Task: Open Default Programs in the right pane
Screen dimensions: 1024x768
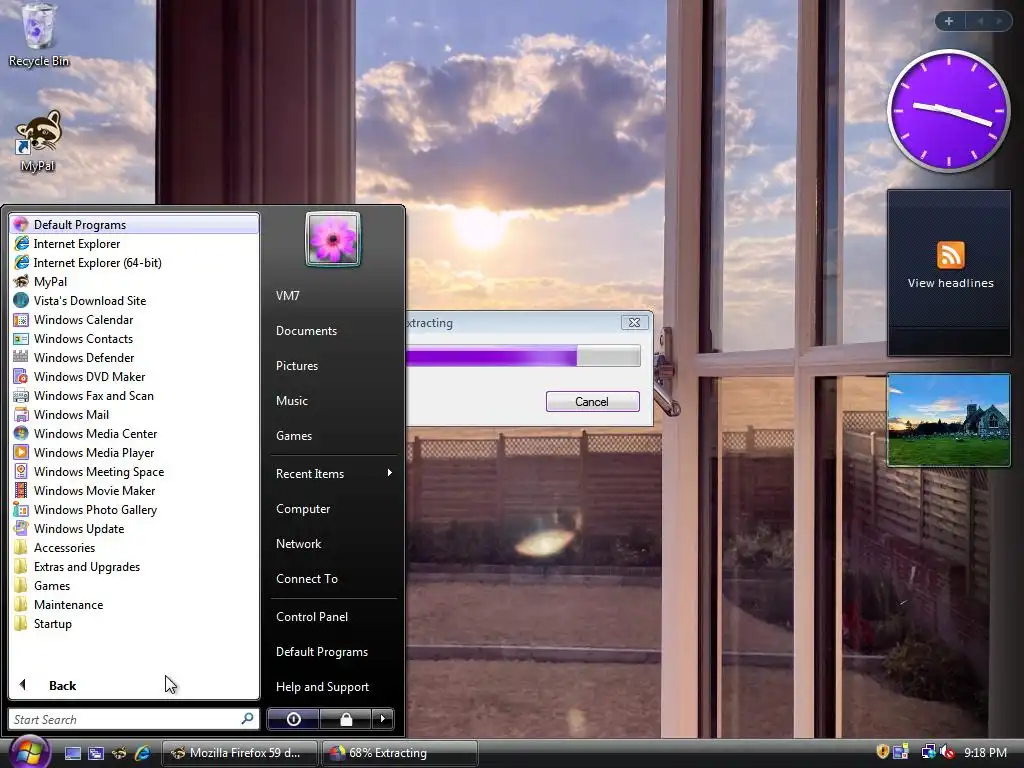Action: click(333, 652)
